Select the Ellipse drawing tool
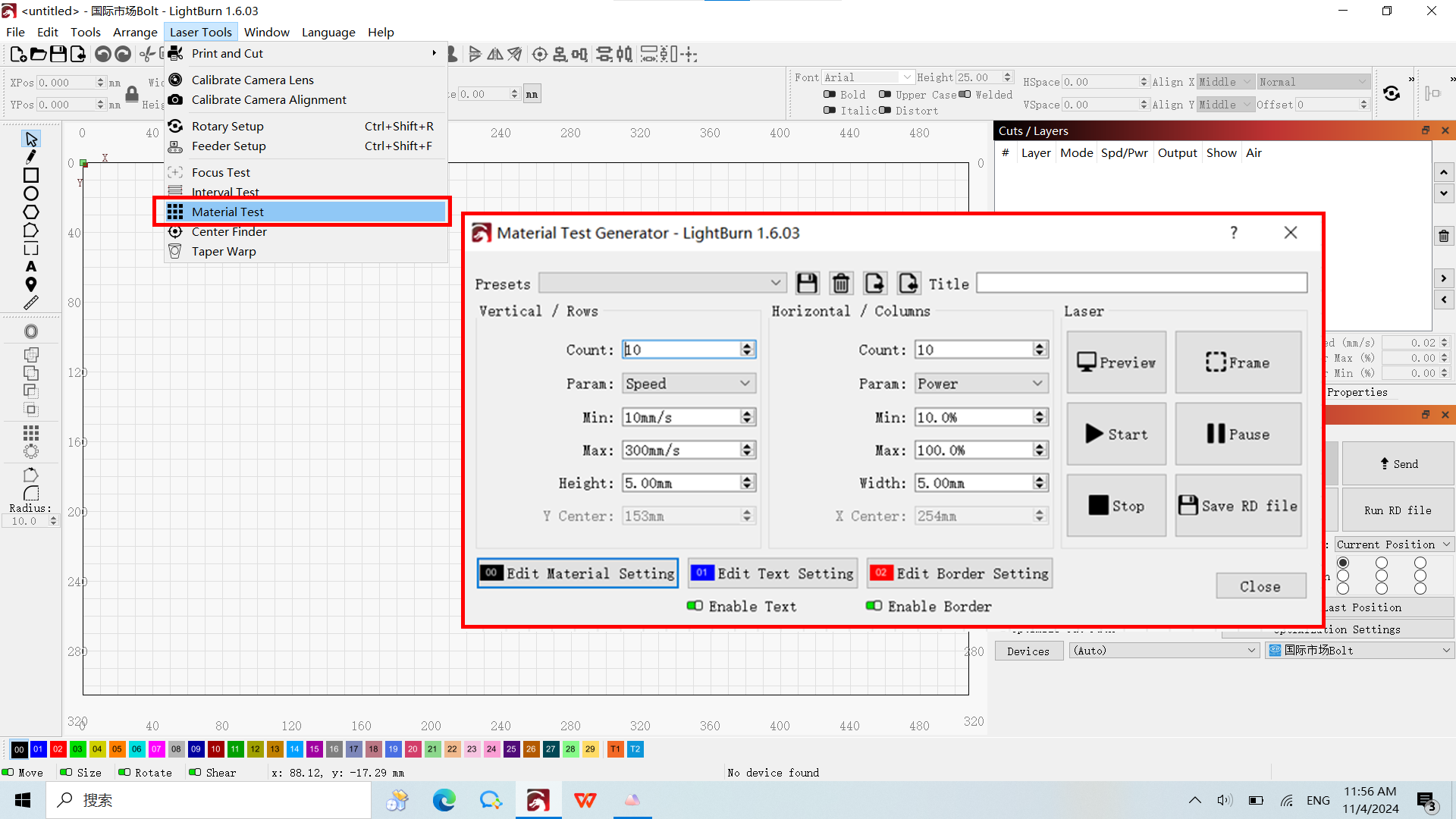The width and height of the screenshot is (1456, 819). [x=31, y=193]
